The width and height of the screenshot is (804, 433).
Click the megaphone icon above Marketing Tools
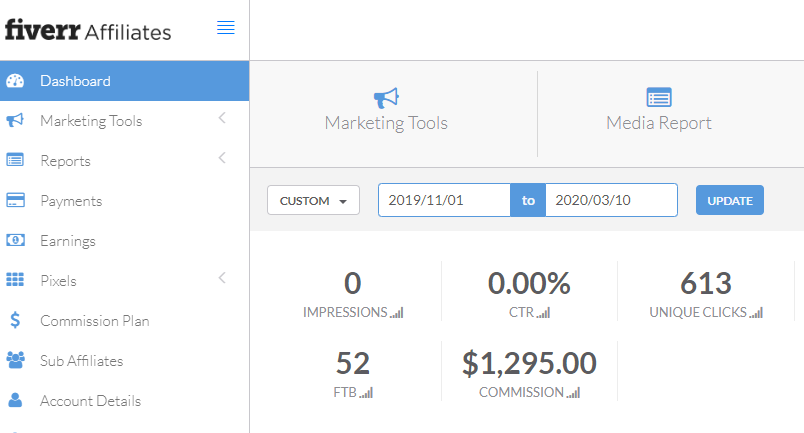point(386,97)
